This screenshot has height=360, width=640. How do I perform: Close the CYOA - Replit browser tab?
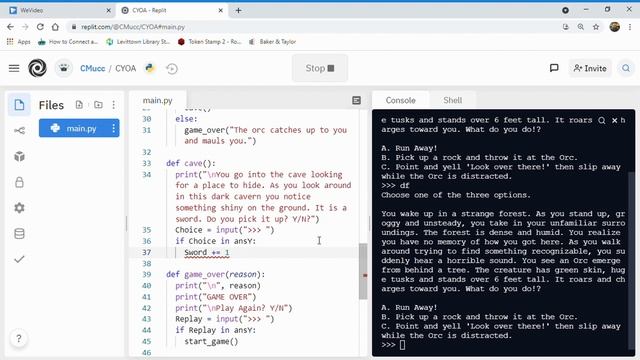click(x=220, y=10)
